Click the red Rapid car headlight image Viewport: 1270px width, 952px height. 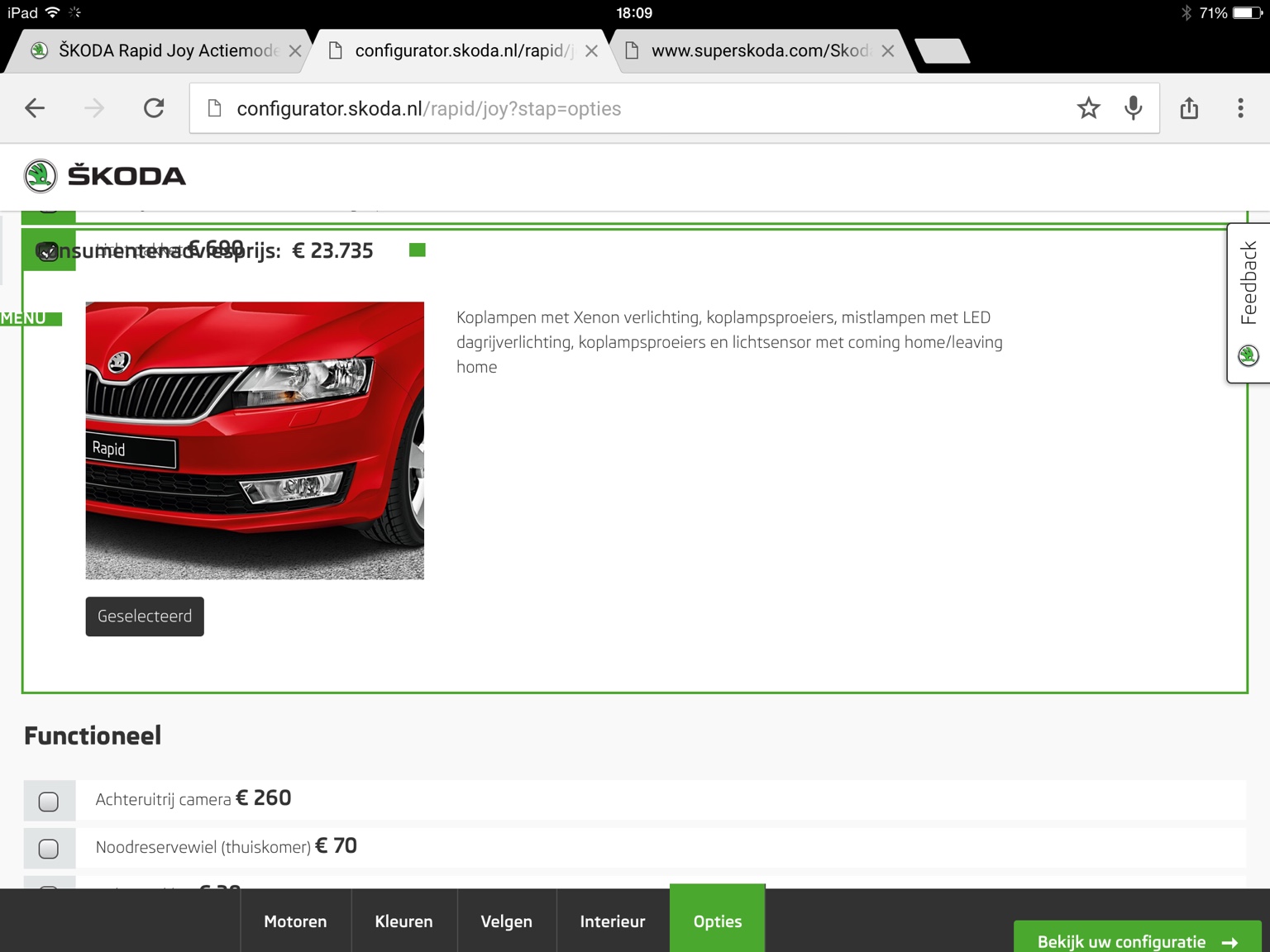(255, 440)
